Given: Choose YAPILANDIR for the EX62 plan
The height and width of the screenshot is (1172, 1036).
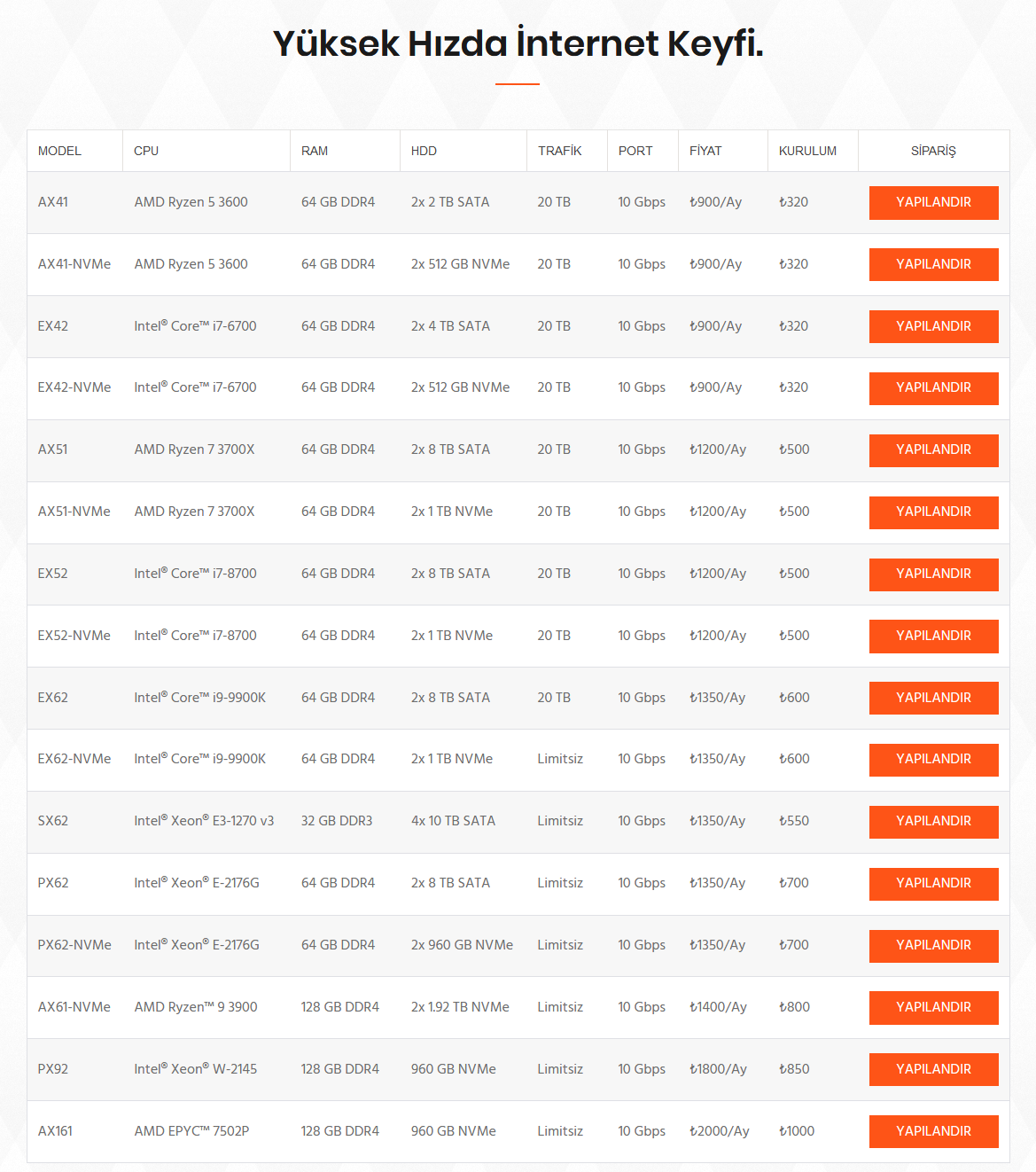Looking at the screenshot, I should [x=933, y=698].
